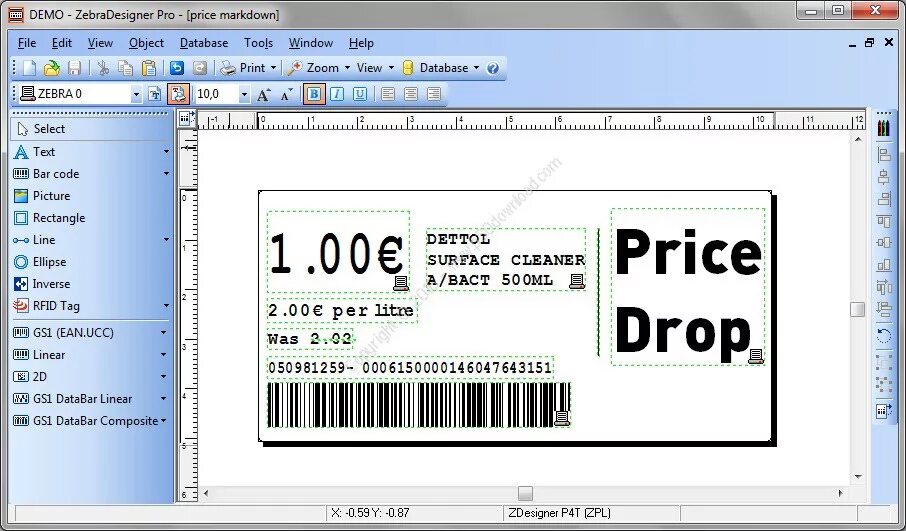
Task: Redo the last undone action
Action: (x=199, y=68)
